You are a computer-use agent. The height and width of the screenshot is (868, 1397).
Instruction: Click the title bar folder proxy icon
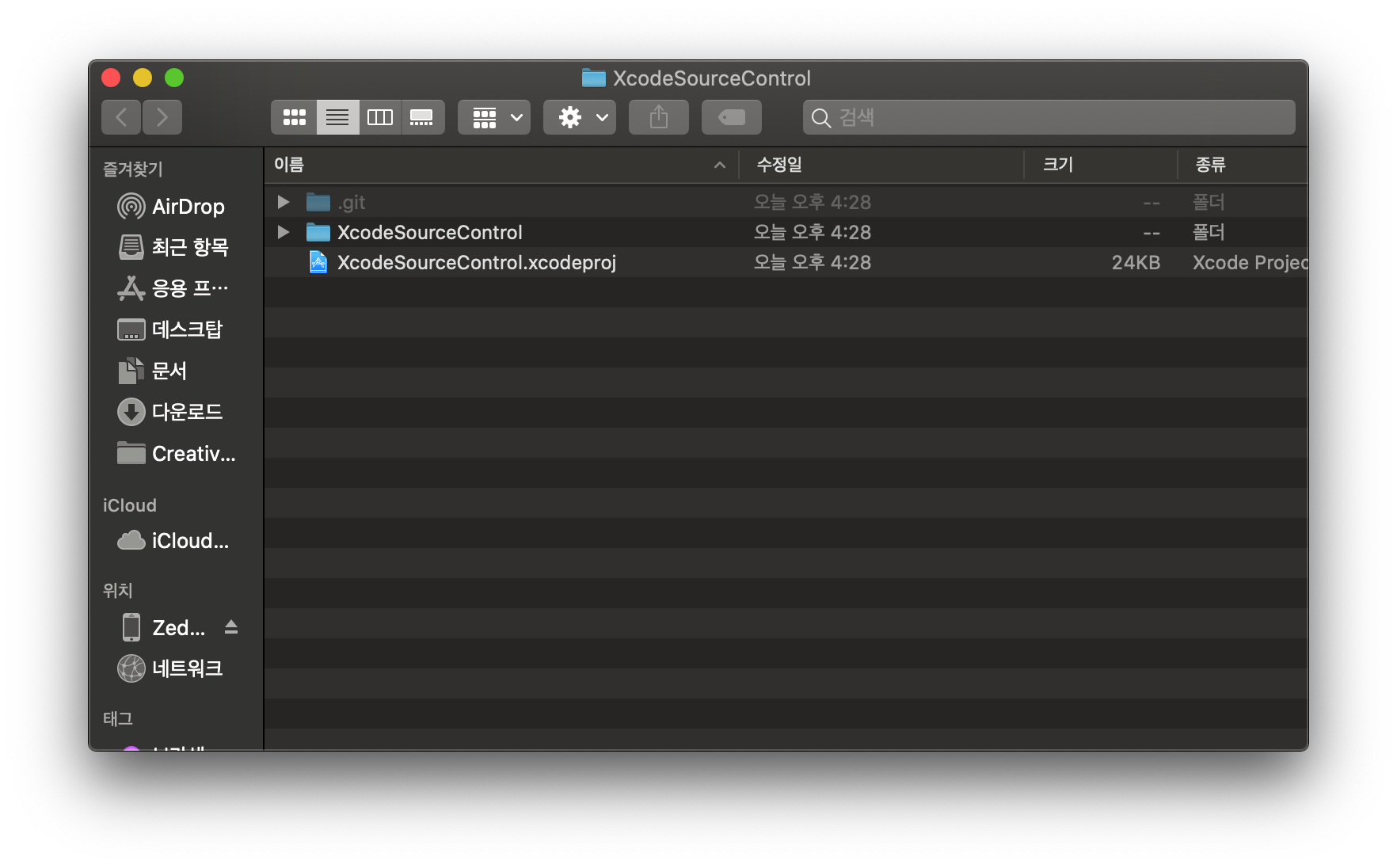point(593,78)
